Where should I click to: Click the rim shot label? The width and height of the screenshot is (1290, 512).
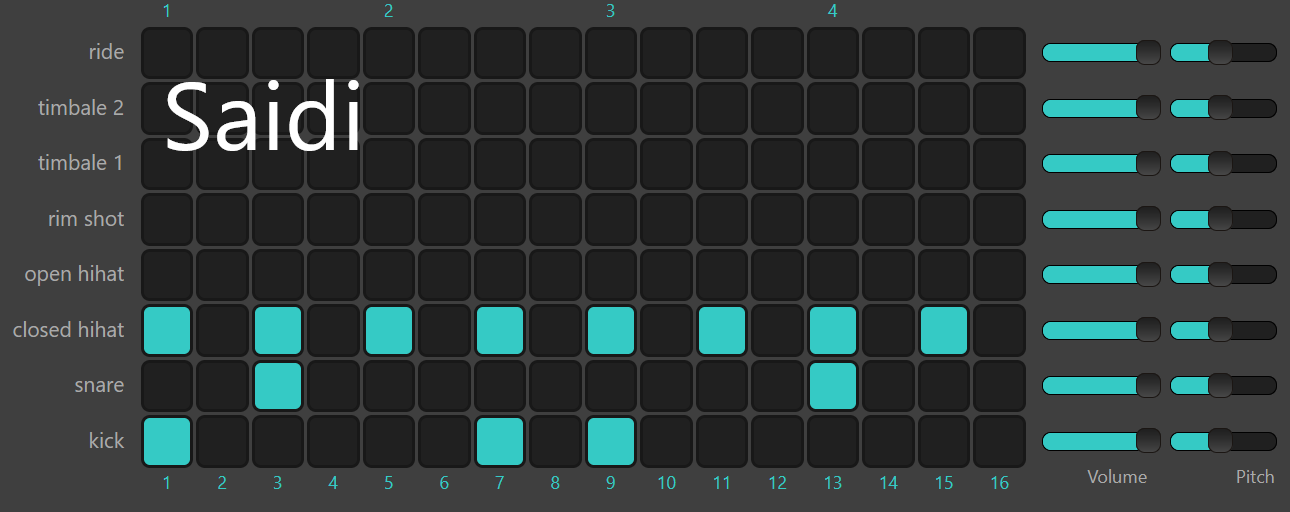[86, 218]
